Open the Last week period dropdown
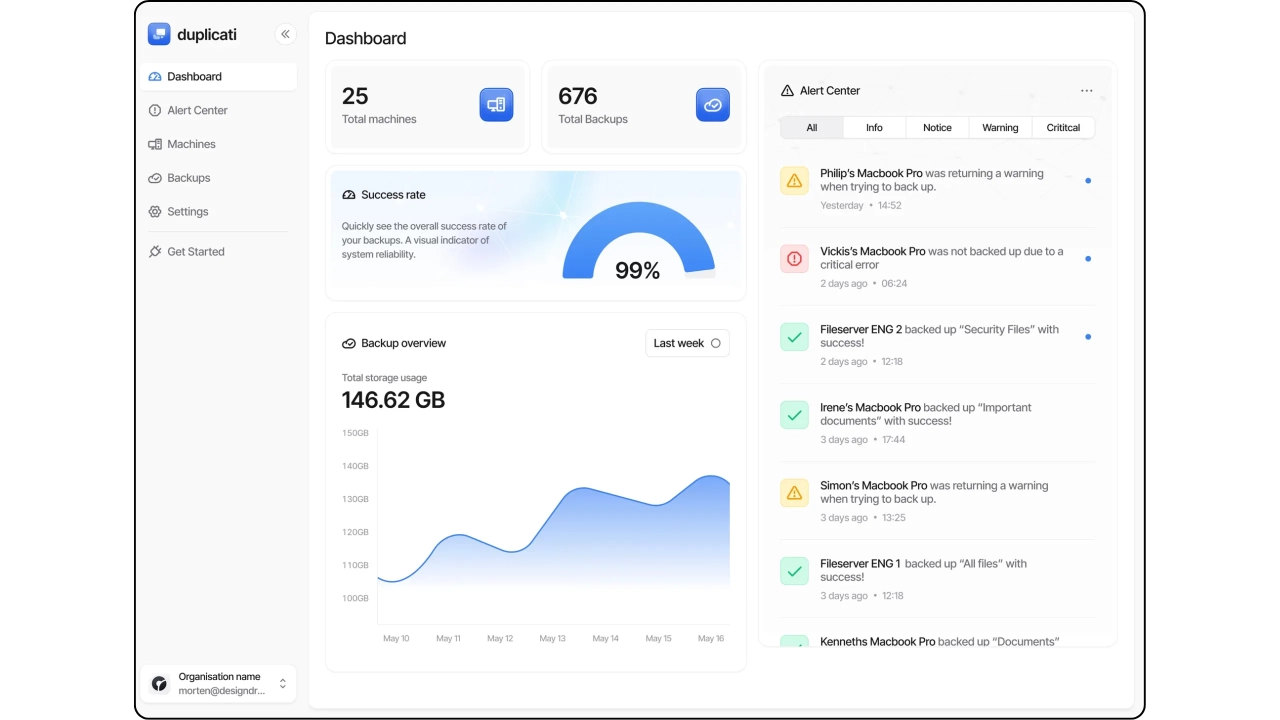 point(687,343)
